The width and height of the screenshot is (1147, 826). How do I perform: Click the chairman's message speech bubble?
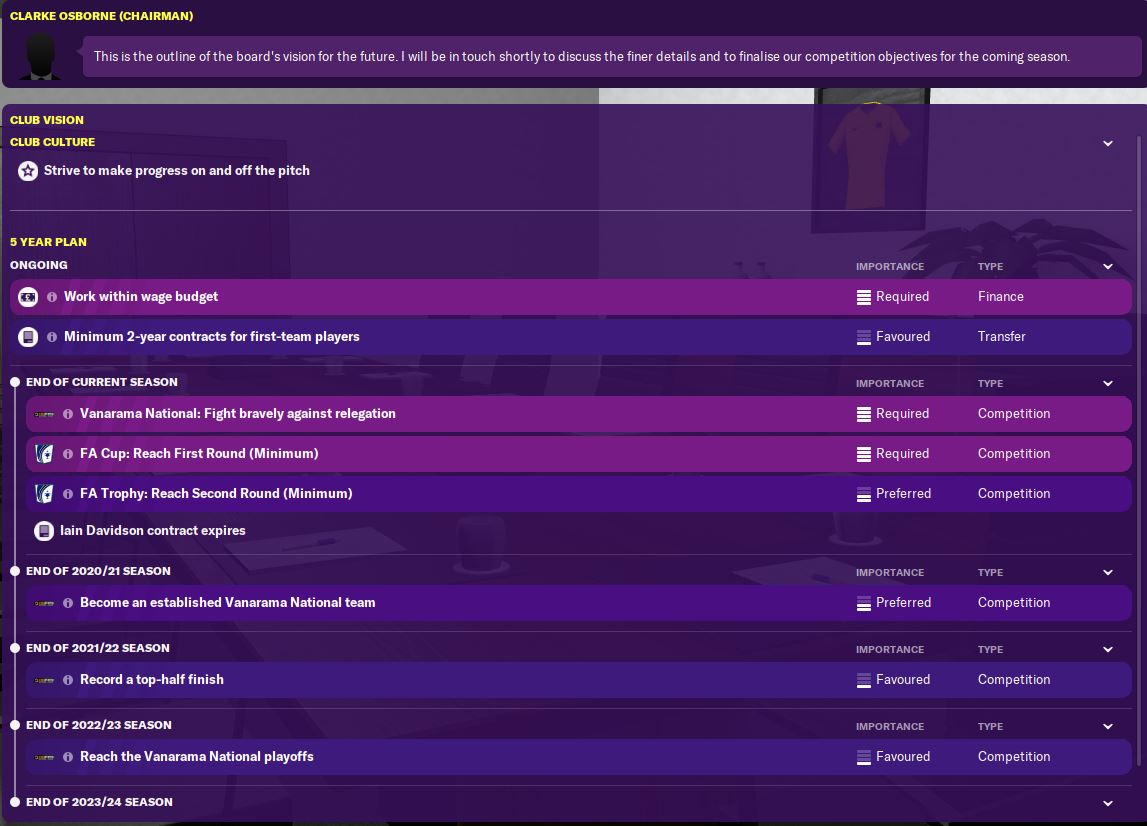(612, 57)
